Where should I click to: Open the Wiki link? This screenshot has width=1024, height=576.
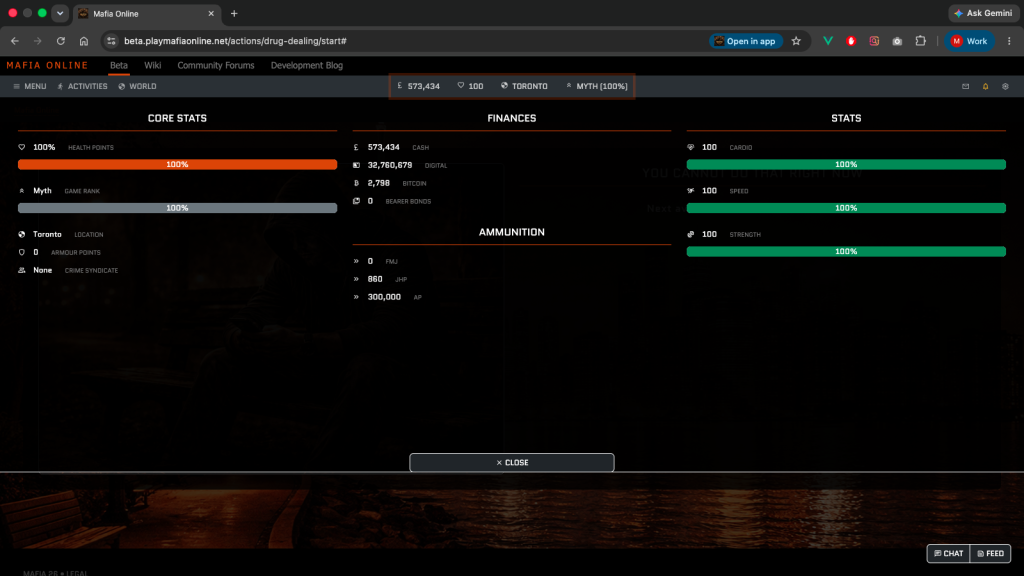[153, 65]
